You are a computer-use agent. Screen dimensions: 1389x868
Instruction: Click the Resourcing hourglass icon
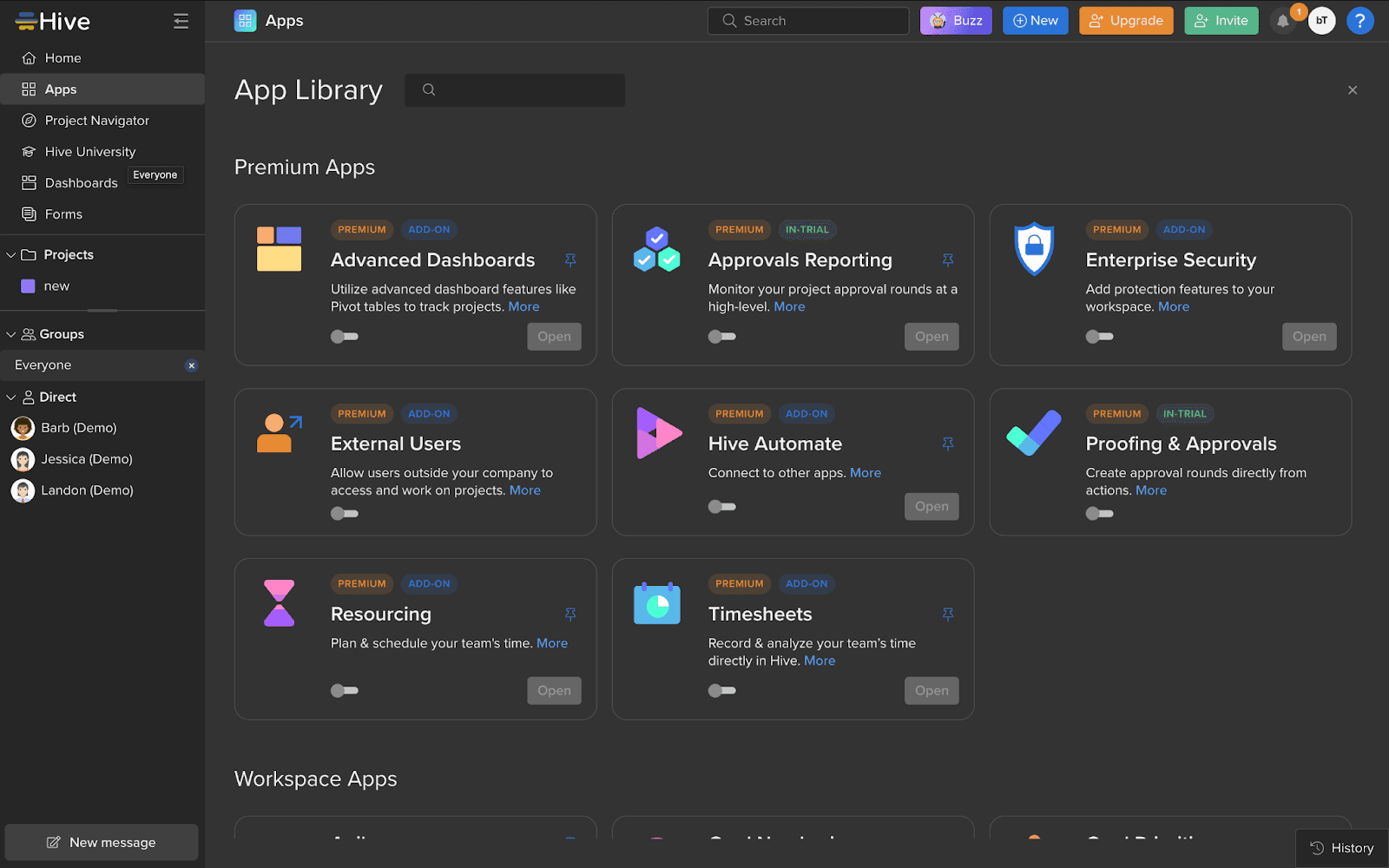279,603
